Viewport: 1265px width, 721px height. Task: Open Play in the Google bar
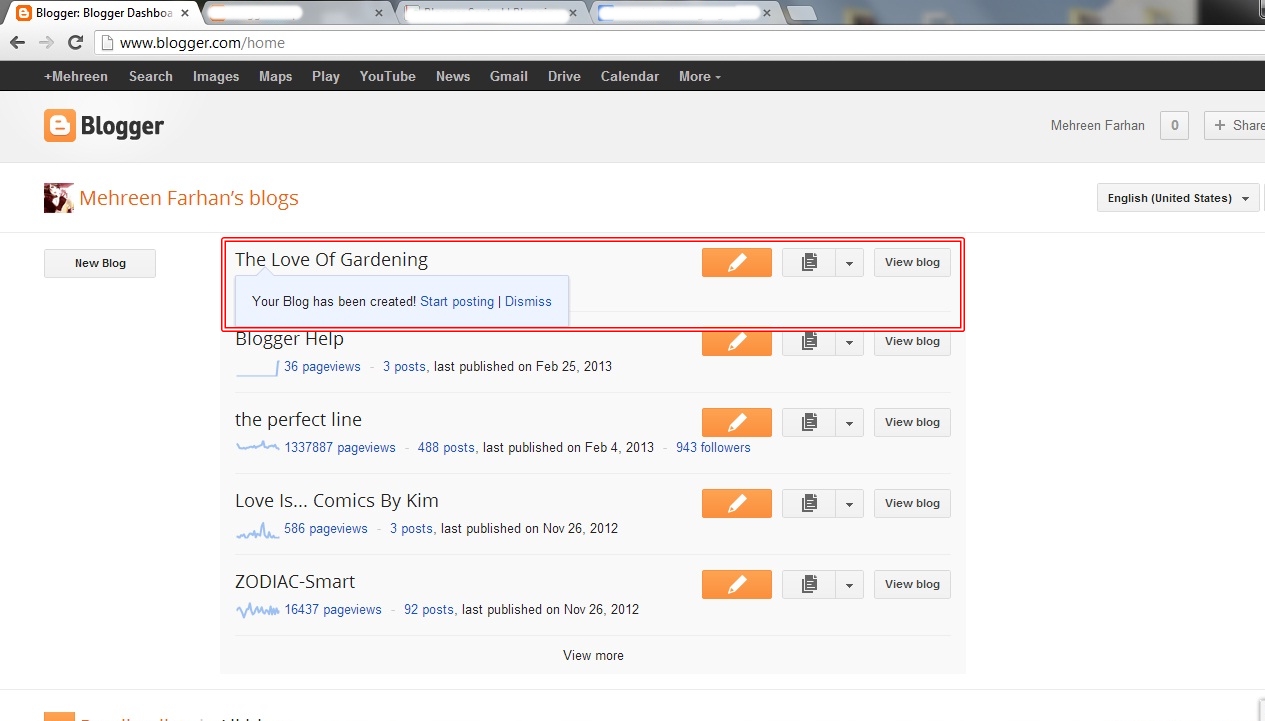[326, 76]
